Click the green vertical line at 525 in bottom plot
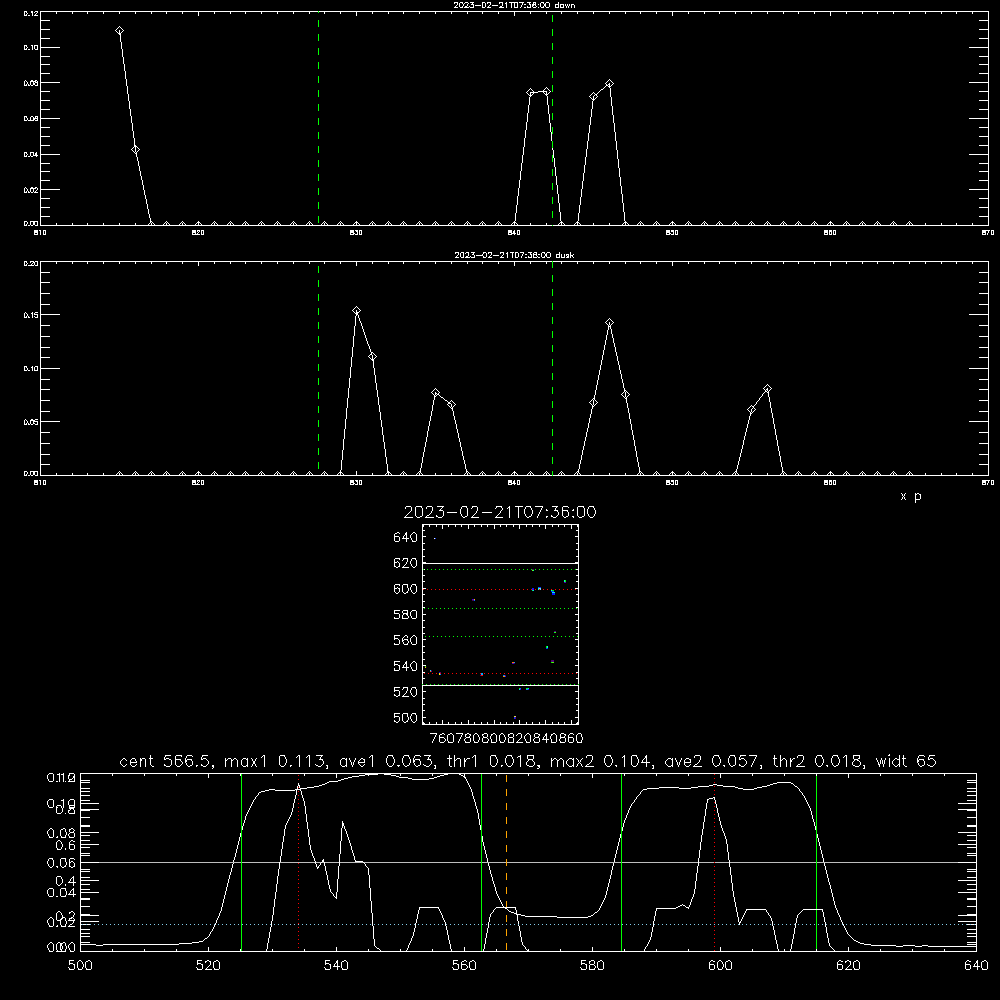Screen dimensions: 1000x1000 tap(241, 862)
